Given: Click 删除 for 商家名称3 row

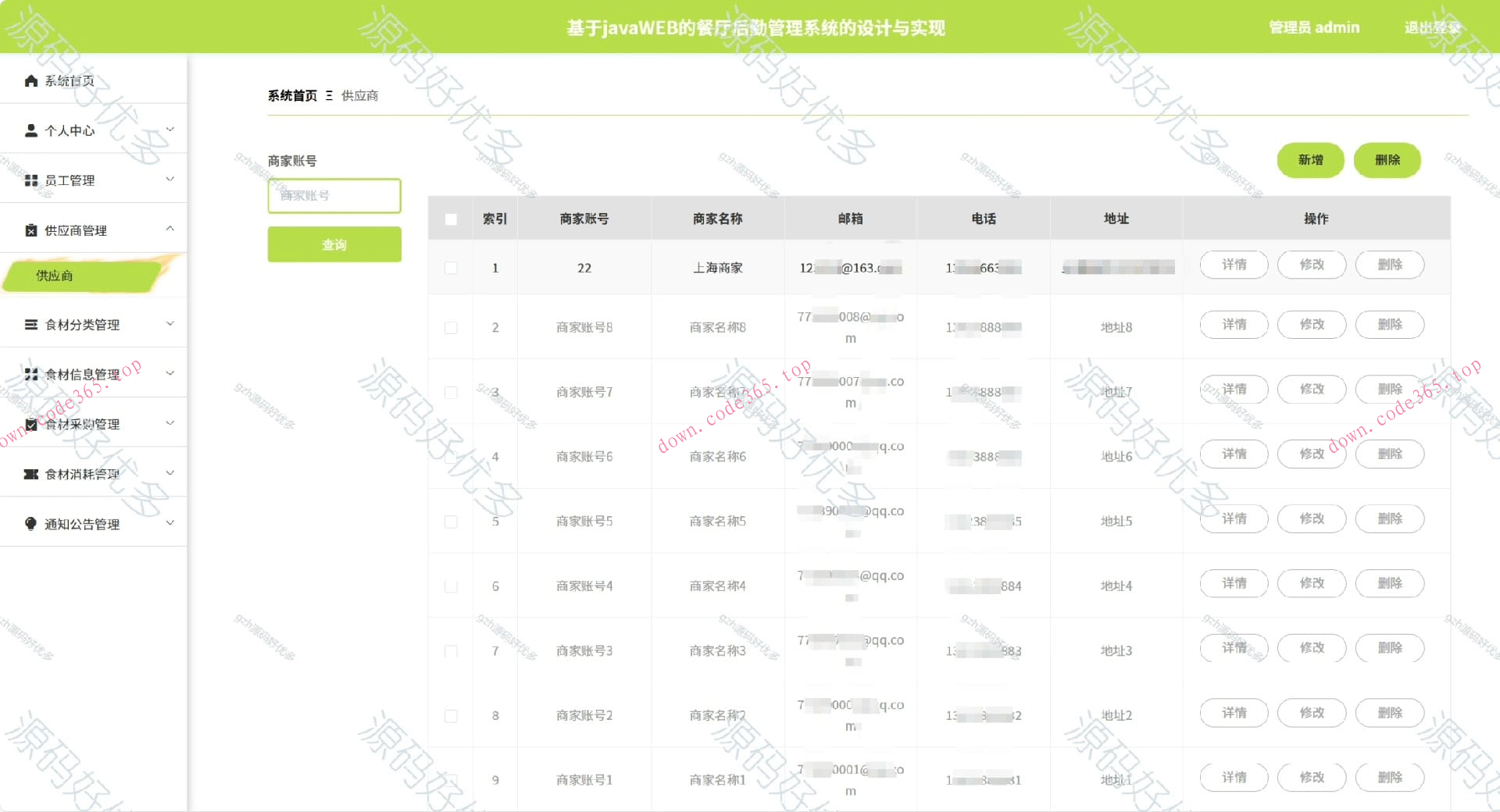Looking at the screenshot, I should (1390, 648).
